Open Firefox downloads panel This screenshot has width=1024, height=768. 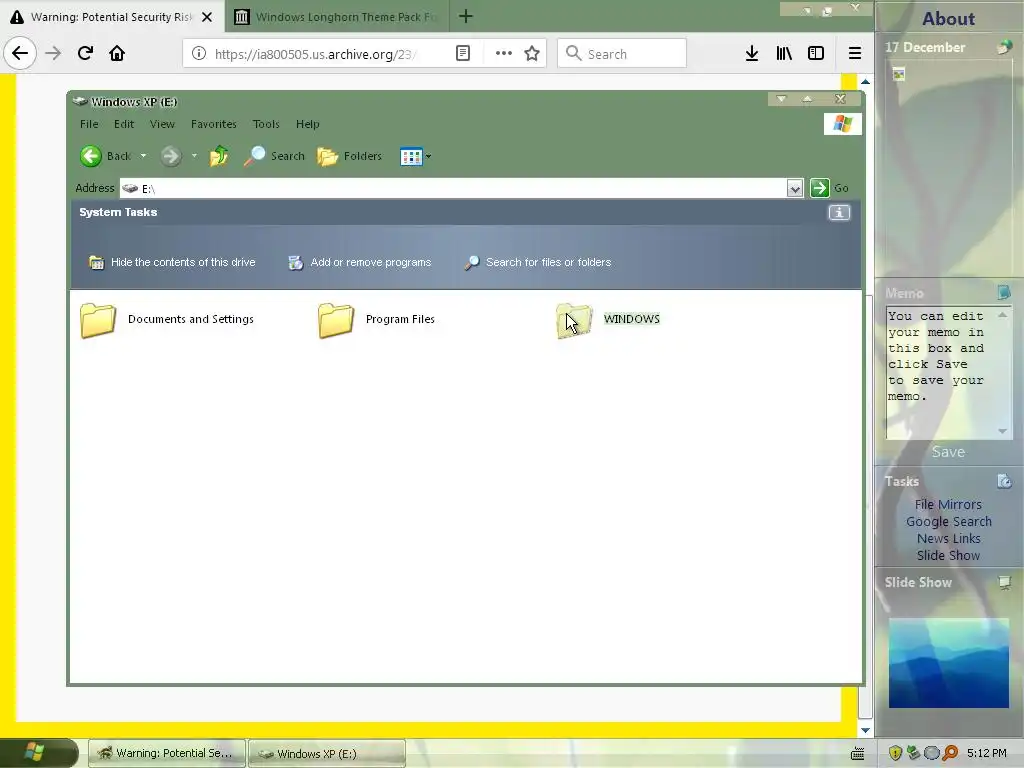(752, 54)
